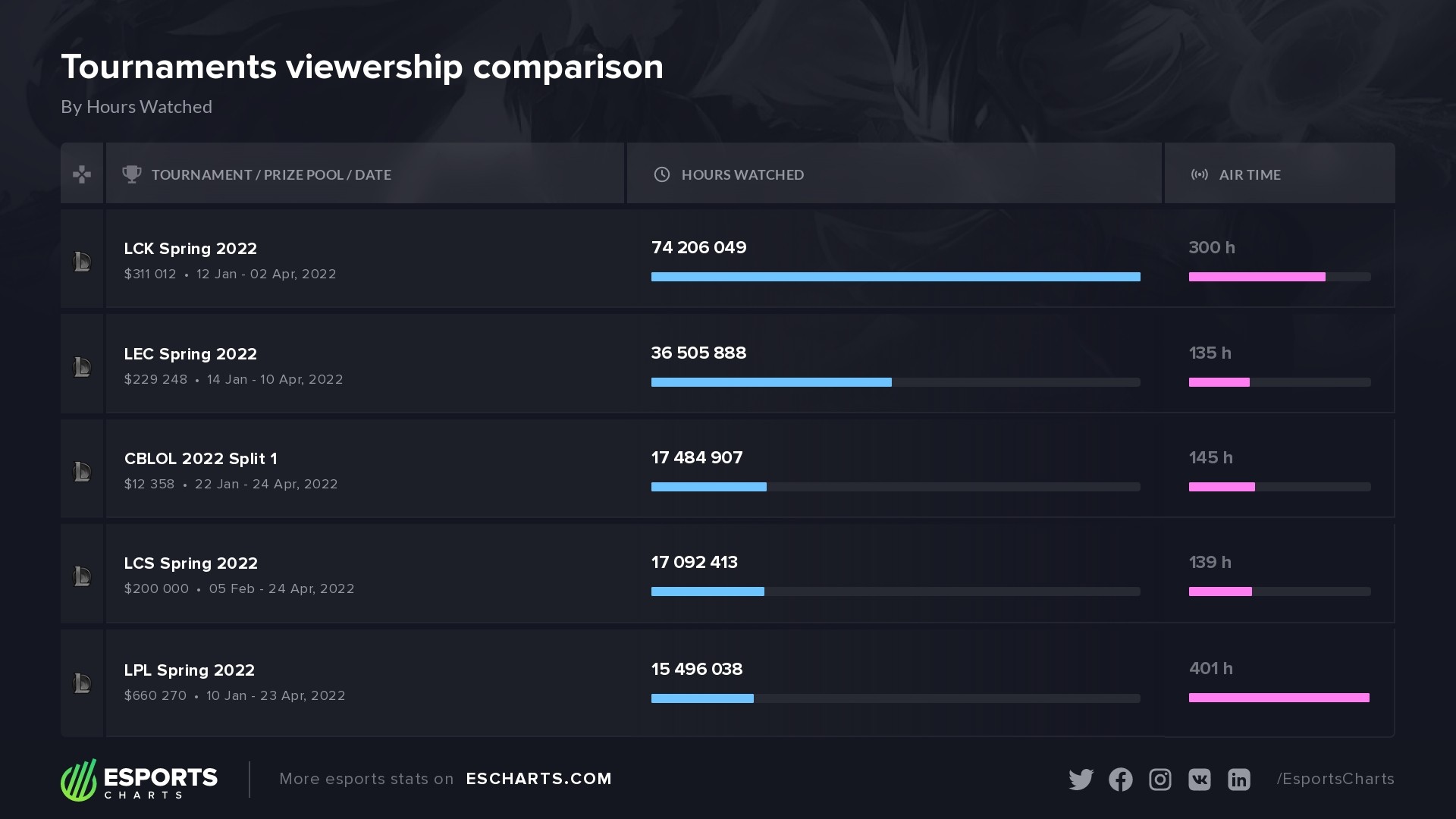This screenshot has height=819, width=1456.
Task: Select the Air Time column header
Action: click(x=1249, y=174)
